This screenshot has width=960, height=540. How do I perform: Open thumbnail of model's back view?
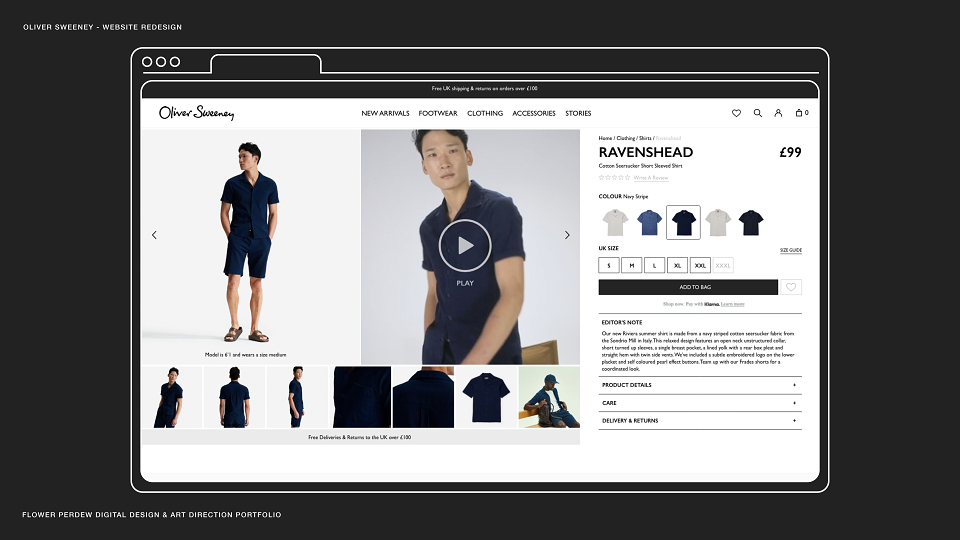[234, 397]
